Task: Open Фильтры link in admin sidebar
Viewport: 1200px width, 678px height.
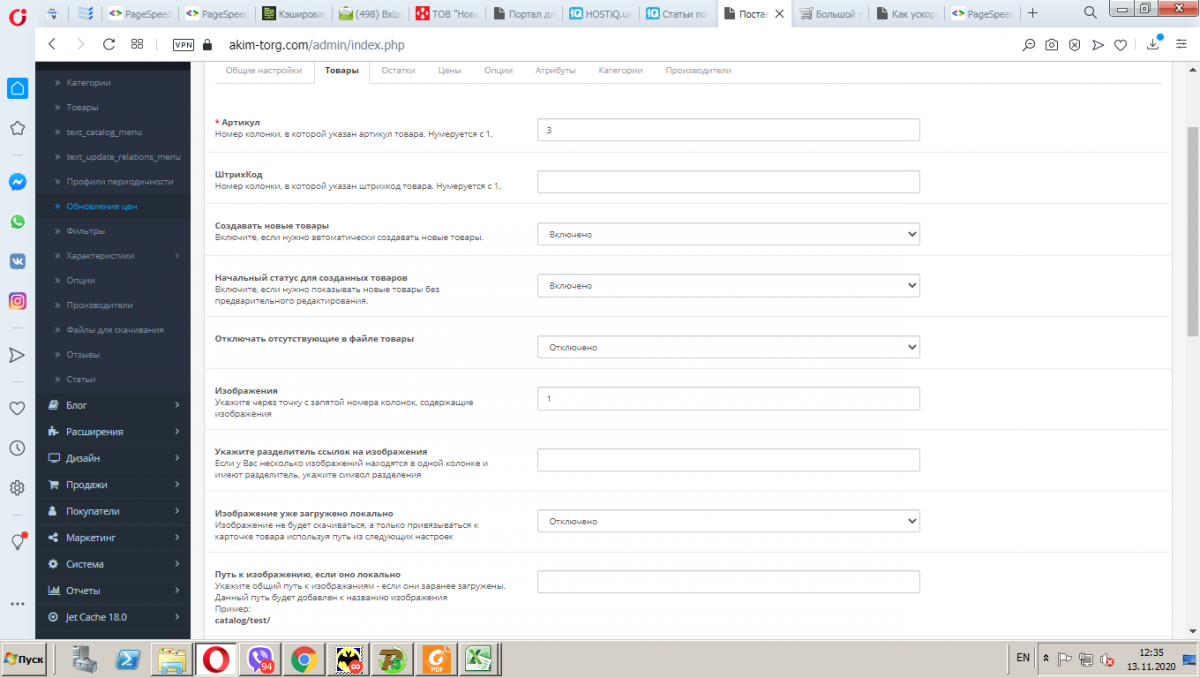Action: (x=85, y=231)
